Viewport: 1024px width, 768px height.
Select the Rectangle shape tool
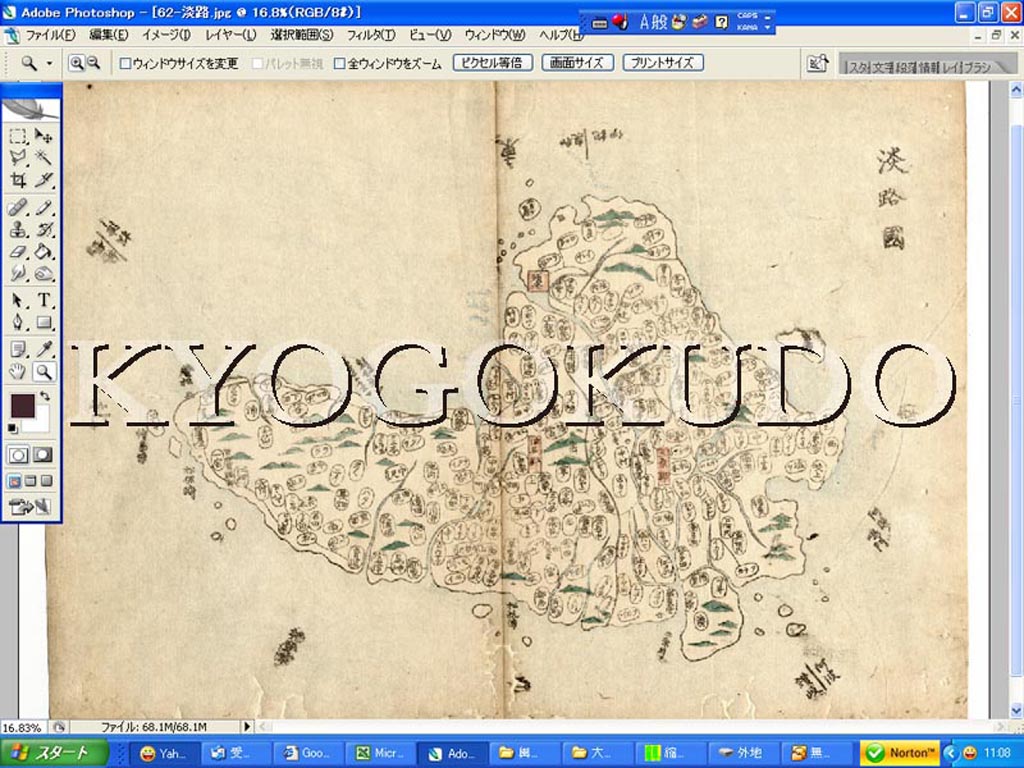click(x=43, y=323)
